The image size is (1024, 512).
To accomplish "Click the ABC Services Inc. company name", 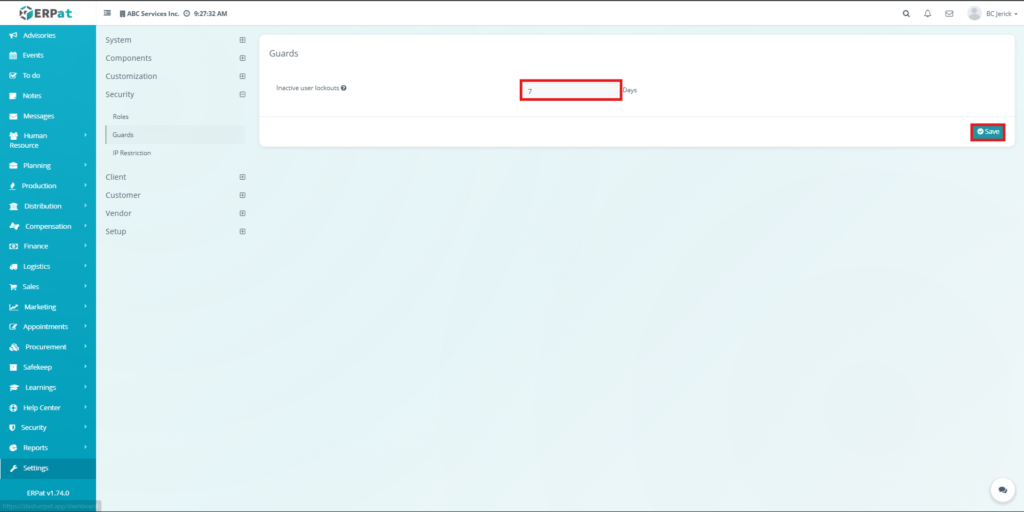I will [153, 14].
